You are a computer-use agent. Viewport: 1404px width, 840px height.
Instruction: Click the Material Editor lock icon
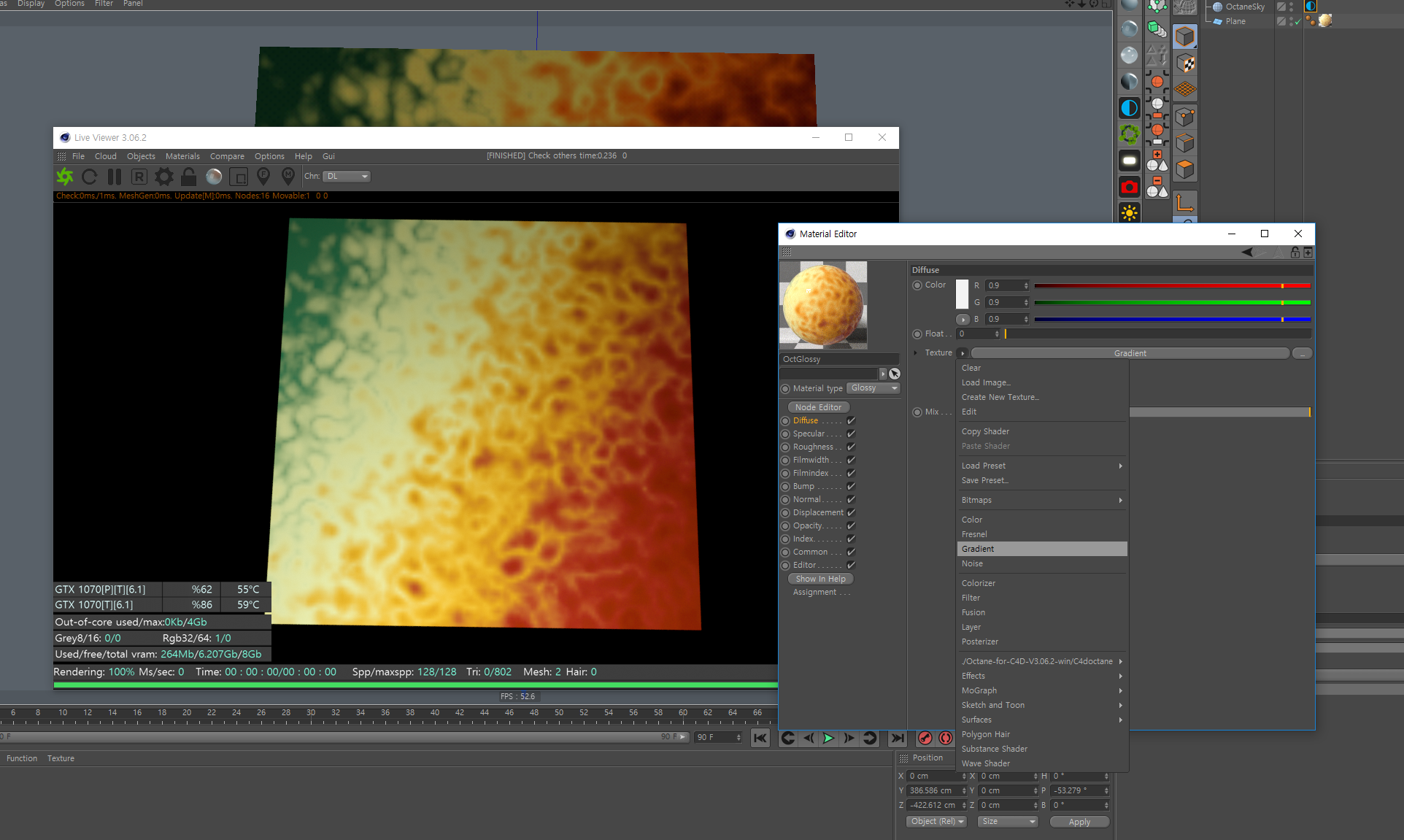coord(1295,252)
